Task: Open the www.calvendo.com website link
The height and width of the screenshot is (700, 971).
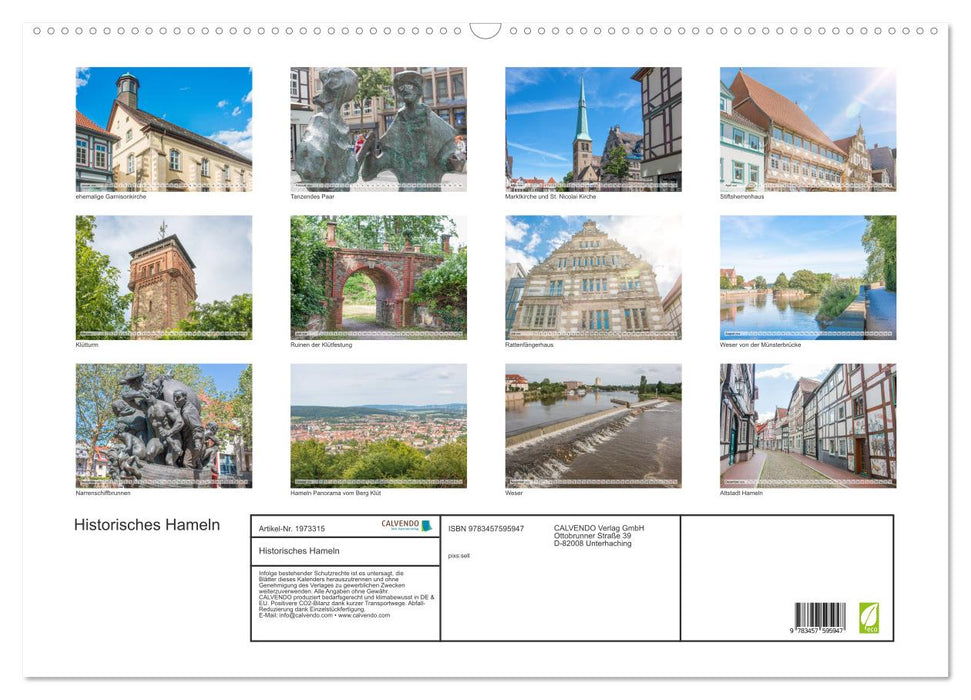Action: tap(363, 615)
